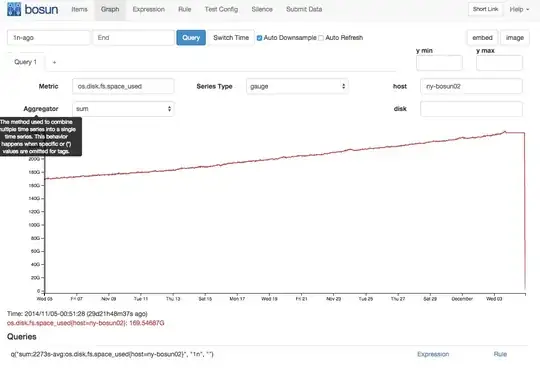The width and height of the screenshot is (540, 372).
Task: Enable the Auto Refresh checkbox
Action: (321, 38)
